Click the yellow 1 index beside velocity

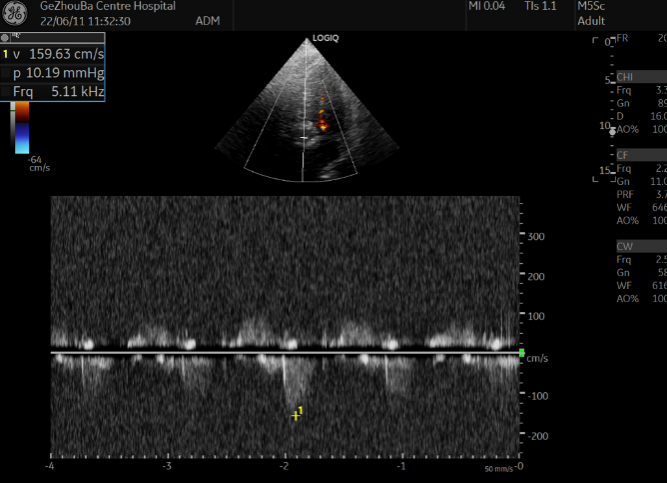click(x=5, y=55)
